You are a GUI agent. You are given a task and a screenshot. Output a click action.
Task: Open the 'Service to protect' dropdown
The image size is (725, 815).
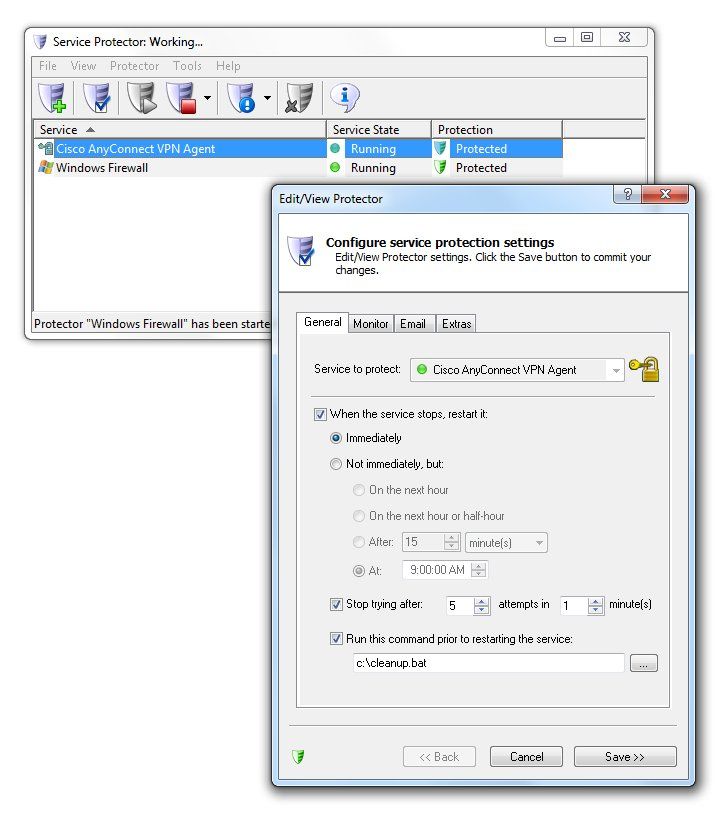point(614,370)
